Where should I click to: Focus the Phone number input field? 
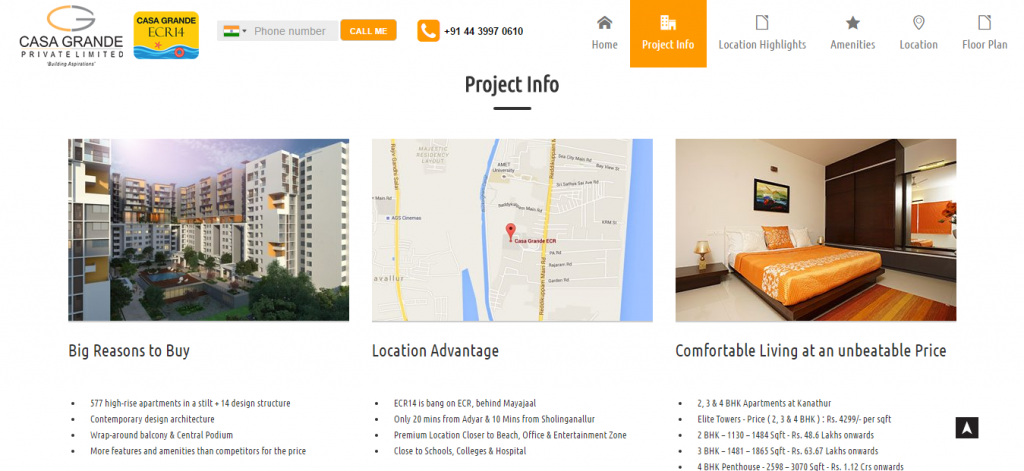pos(295,31)
